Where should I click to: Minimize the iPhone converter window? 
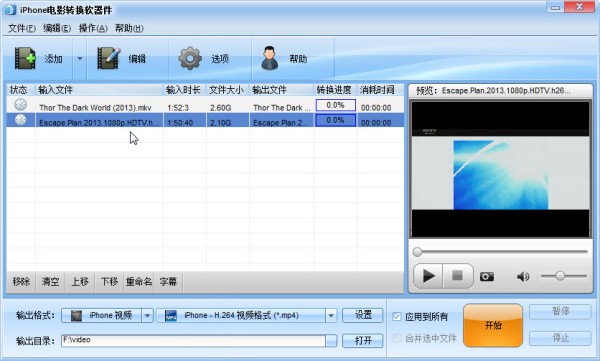click(555, 7)
